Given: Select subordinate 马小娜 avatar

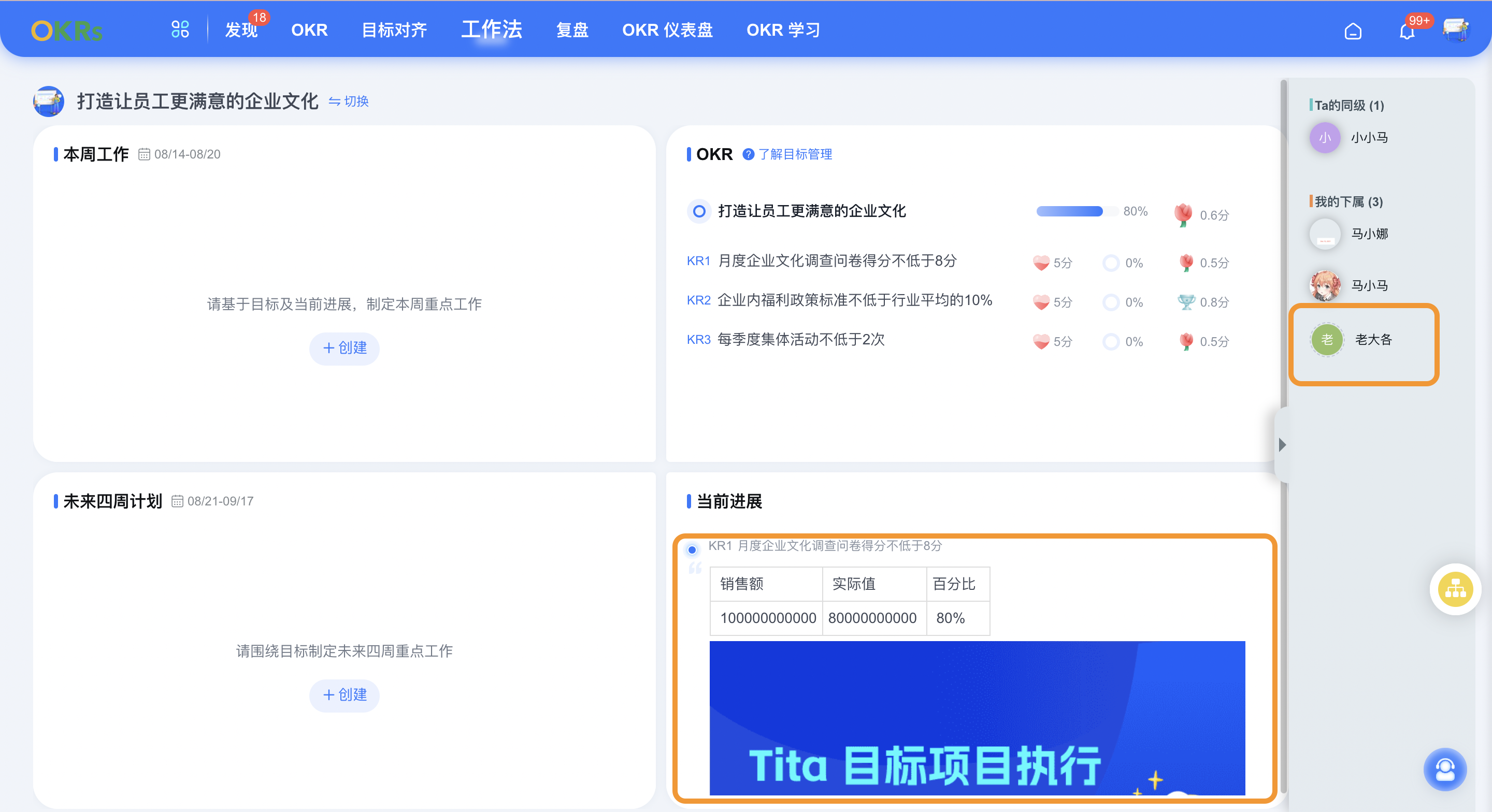Looking at the screenshot, I should click(x=1325, y=234).
